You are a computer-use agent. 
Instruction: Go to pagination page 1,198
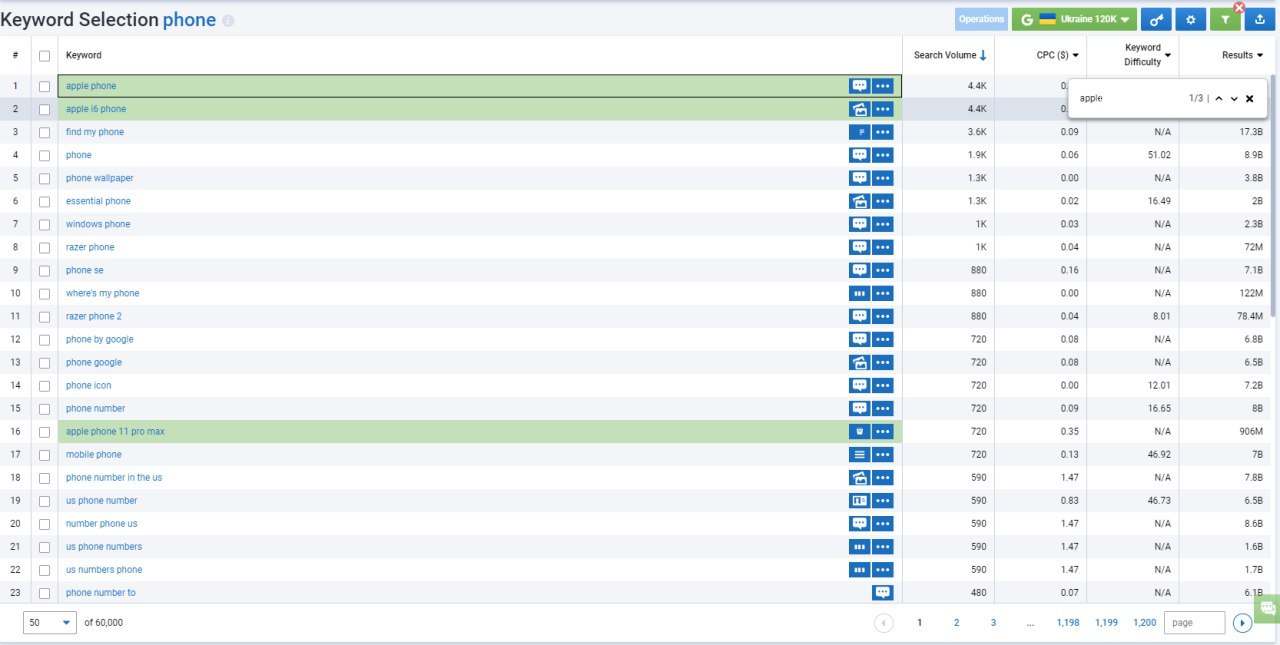(1068, 622)
